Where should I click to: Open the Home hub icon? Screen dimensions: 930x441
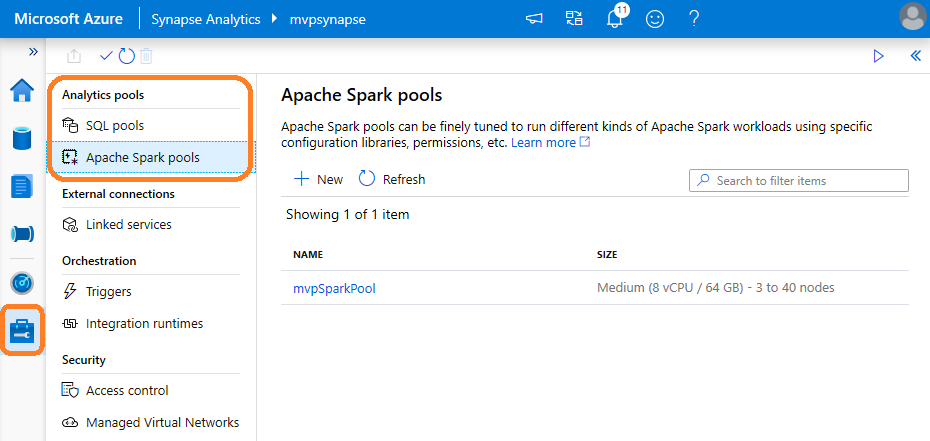[22, 91]
